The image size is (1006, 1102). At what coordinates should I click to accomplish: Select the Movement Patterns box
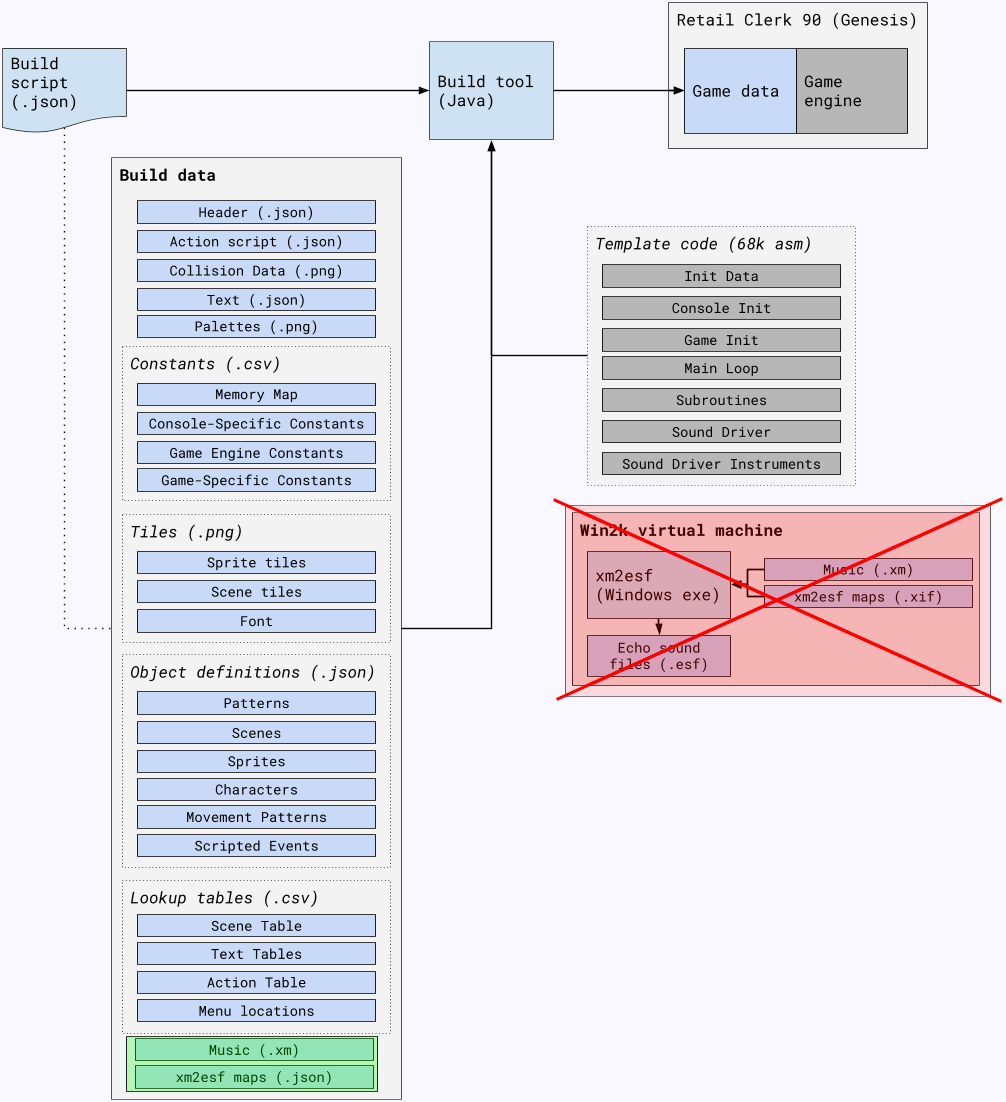pos(256,817)
